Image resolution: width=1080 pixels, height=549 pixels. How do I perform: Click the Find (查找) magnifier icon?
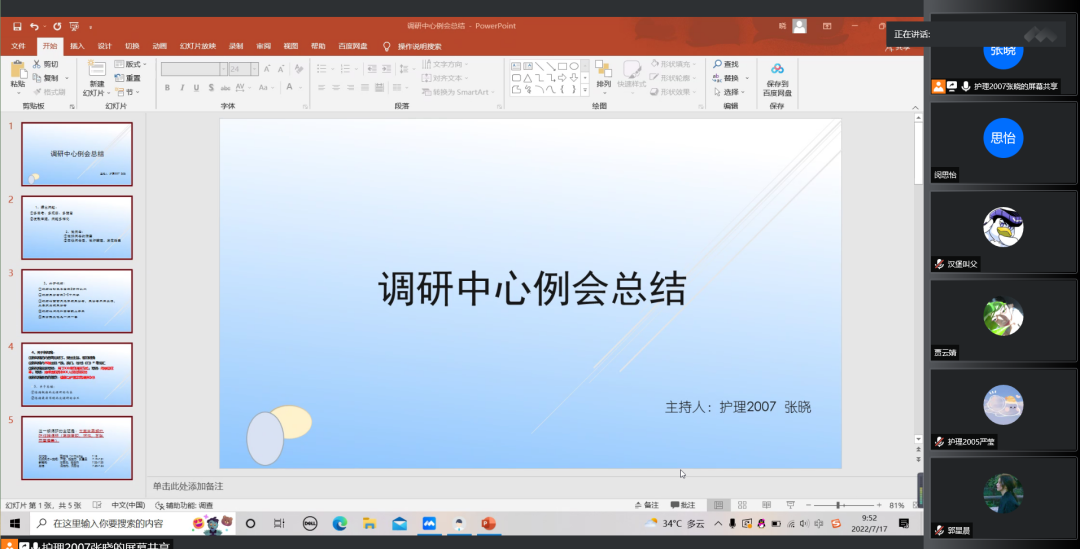tap(717, 64)
